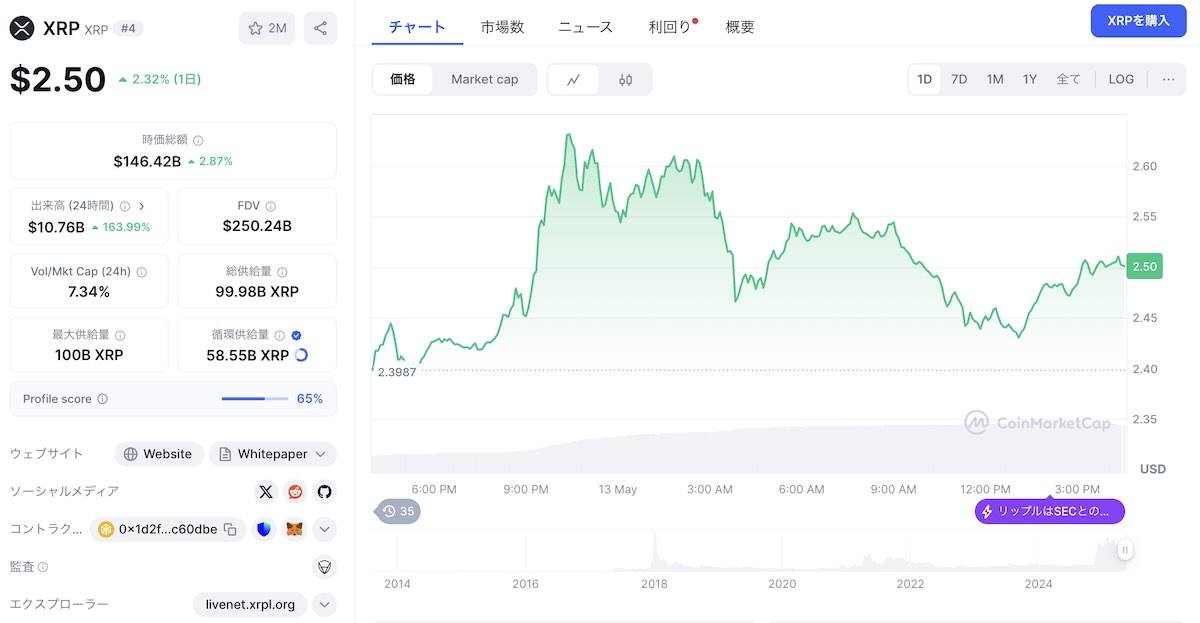Image resolution: width=1200 pixels, height=623 pixels.
Task: Open livenet.xrpl.org explorer link
Action: tap(250, 604)
